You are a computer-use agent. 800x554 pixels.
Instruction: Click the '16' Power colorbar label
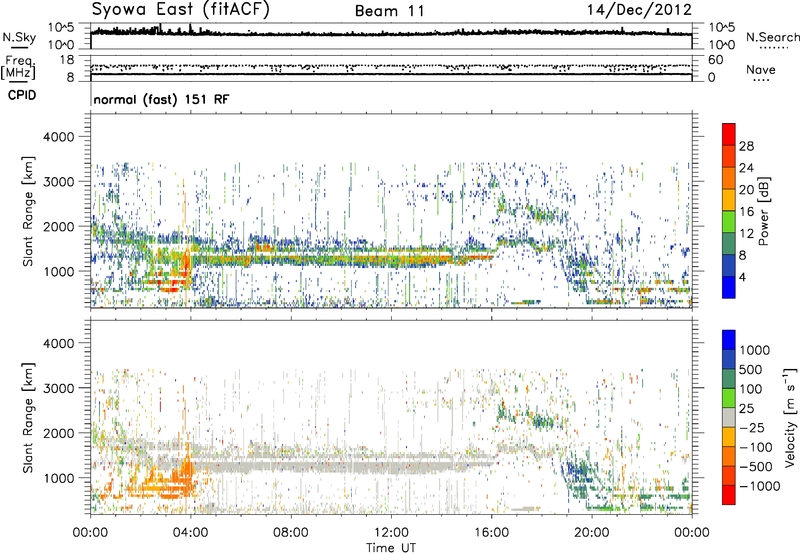click(x=746, y=212)
